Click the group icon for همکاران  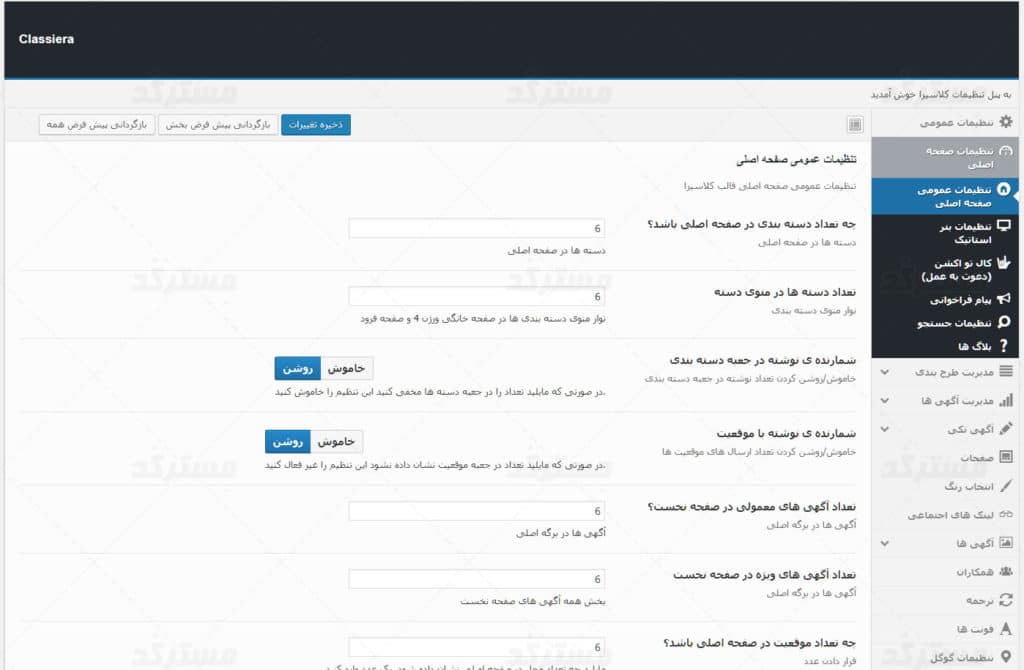[1006, 571]
